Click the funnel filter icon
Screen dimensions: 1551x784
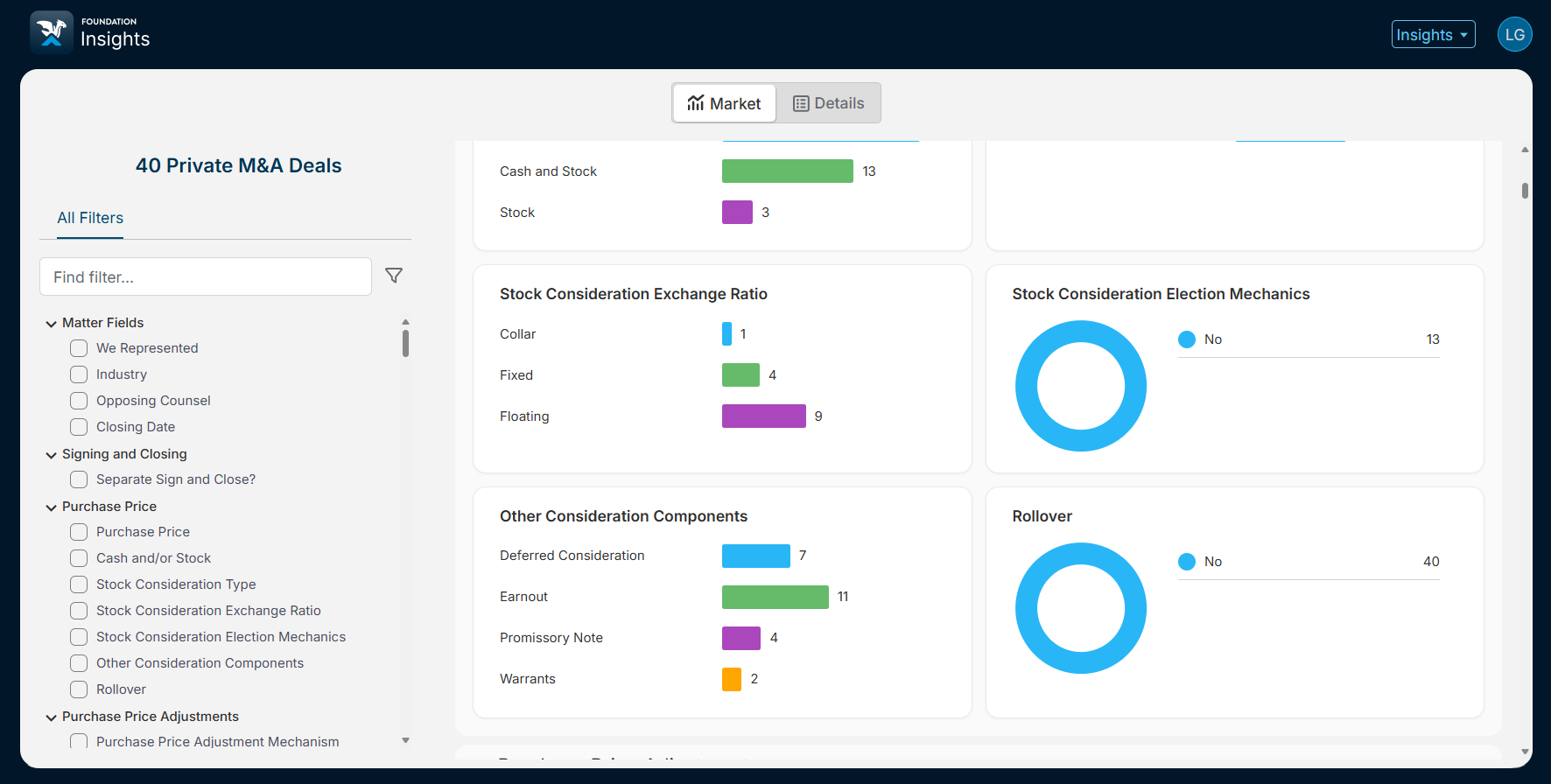(394, 276)
